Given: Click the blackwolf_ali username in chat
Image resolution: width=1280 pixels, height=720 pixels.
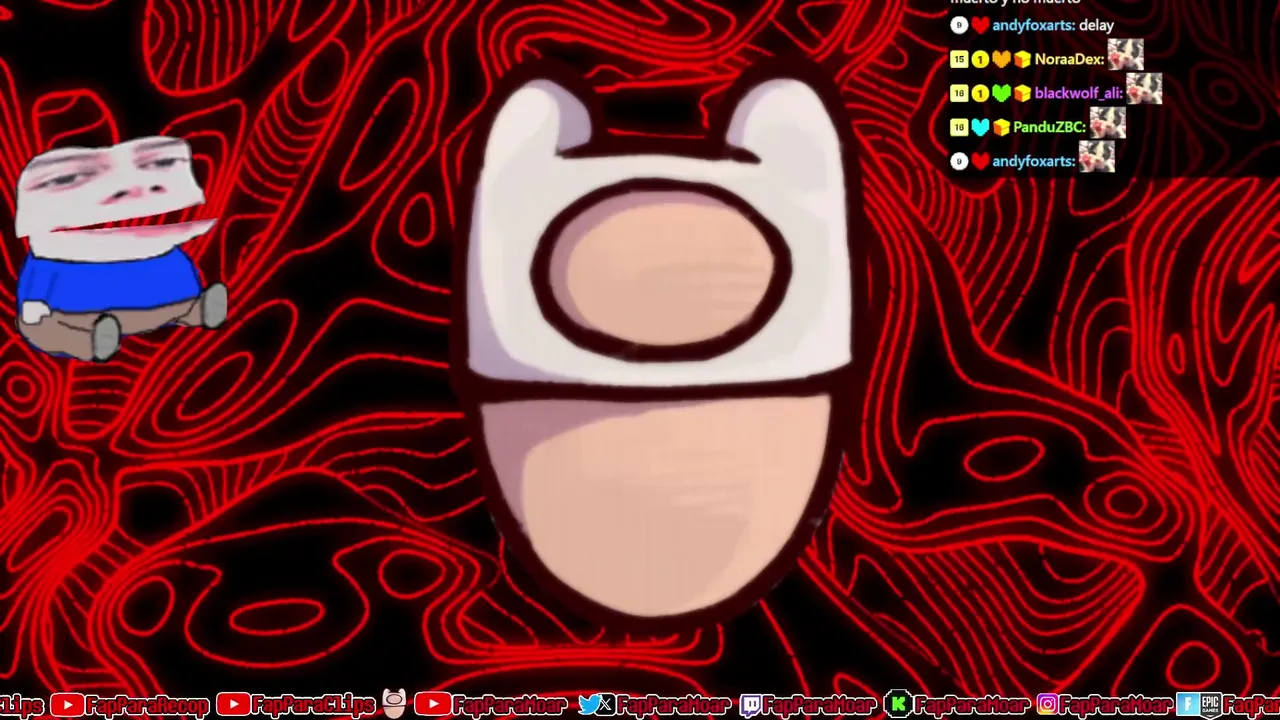Looking at the screenshot, I should point(1078,94).
